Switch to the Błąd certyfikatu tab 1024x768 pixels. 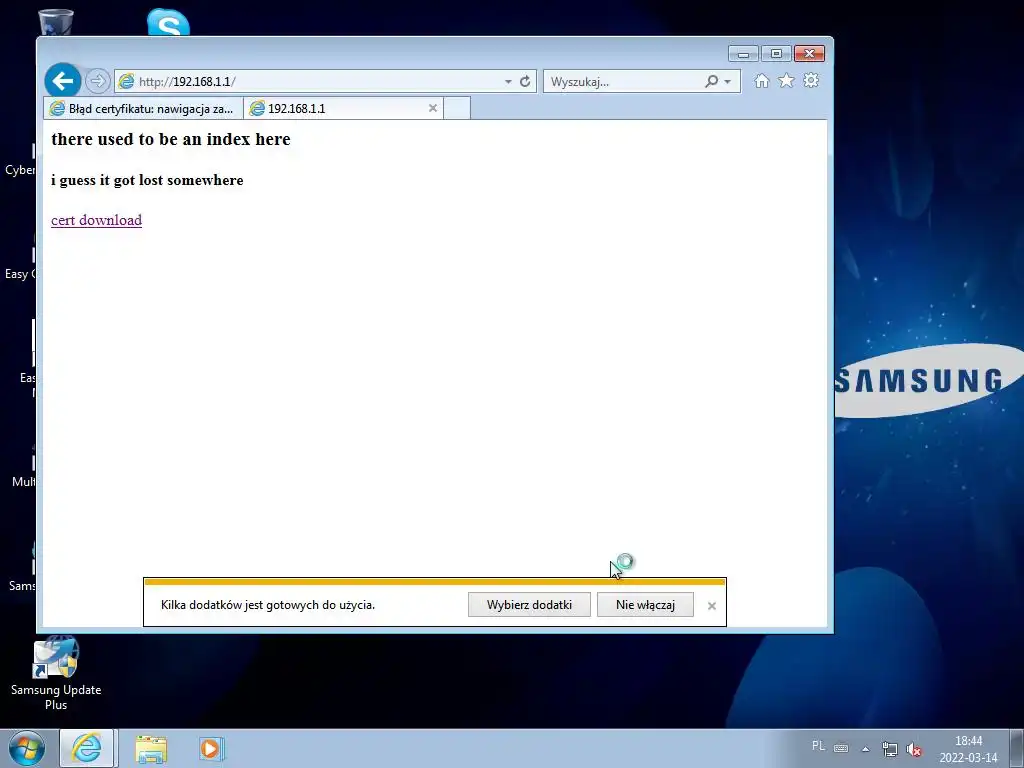(143, 108)
